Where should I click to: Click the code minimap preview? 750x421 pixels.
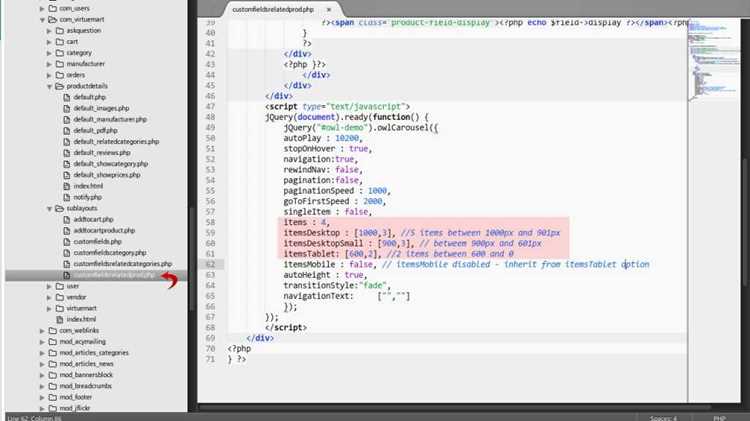pos(714,62)
